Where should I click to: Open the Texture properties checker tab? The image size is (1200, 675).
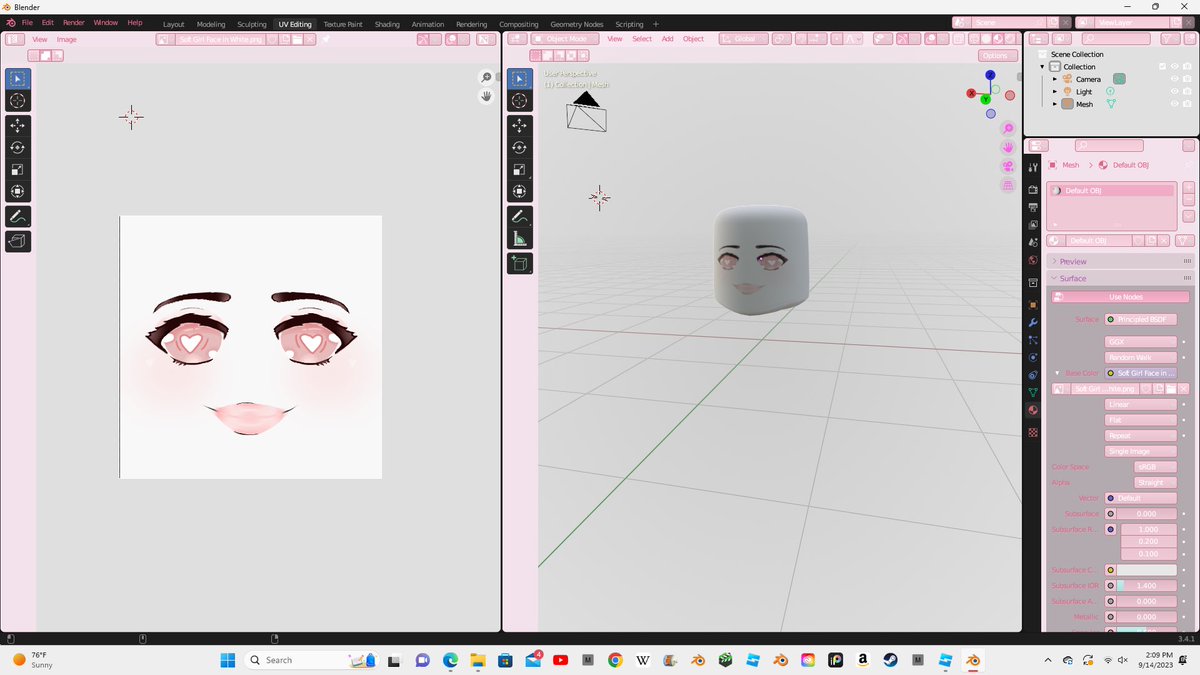pyautogui.click(x=1033, y=433)
